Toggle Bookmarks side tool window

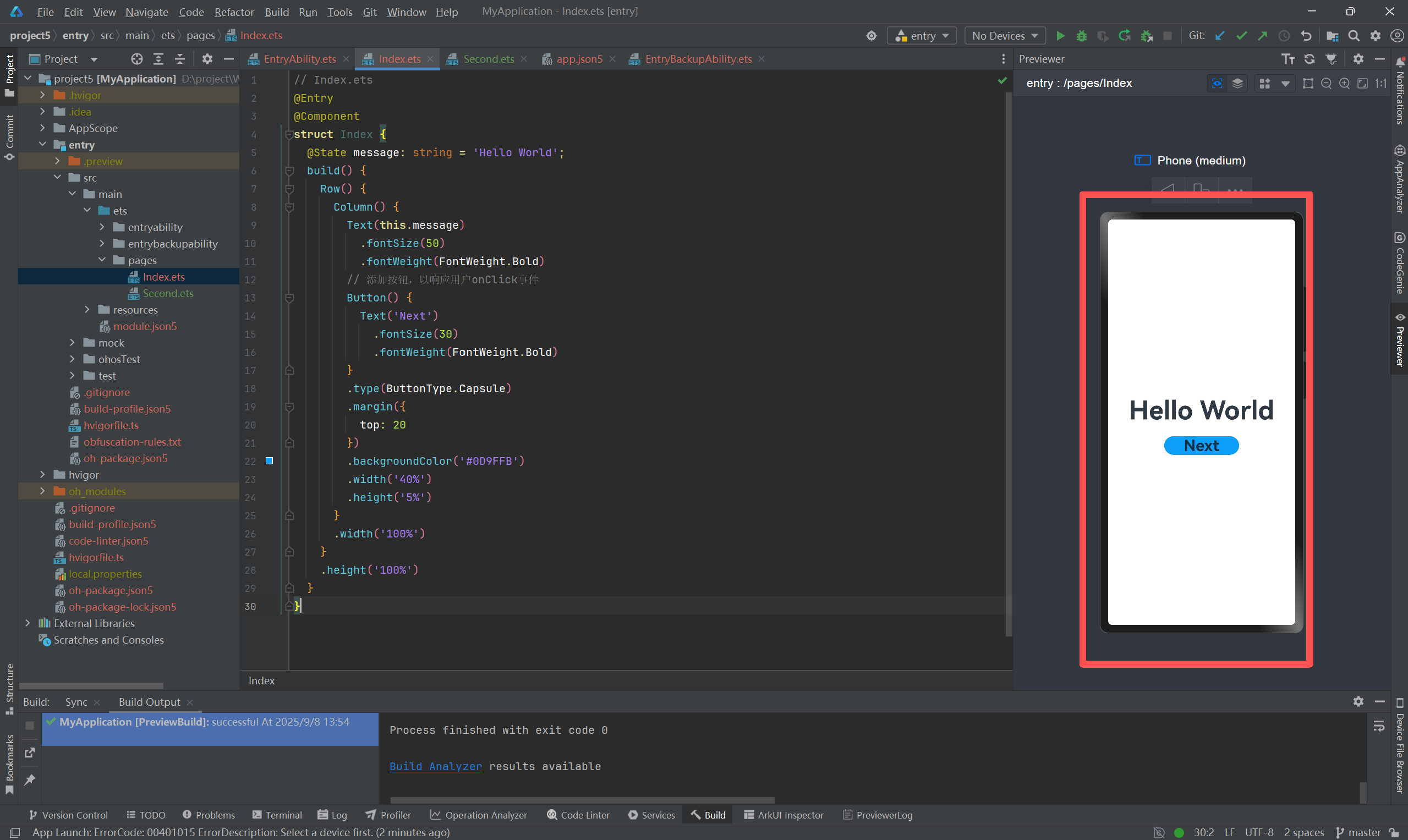[9, 764]
